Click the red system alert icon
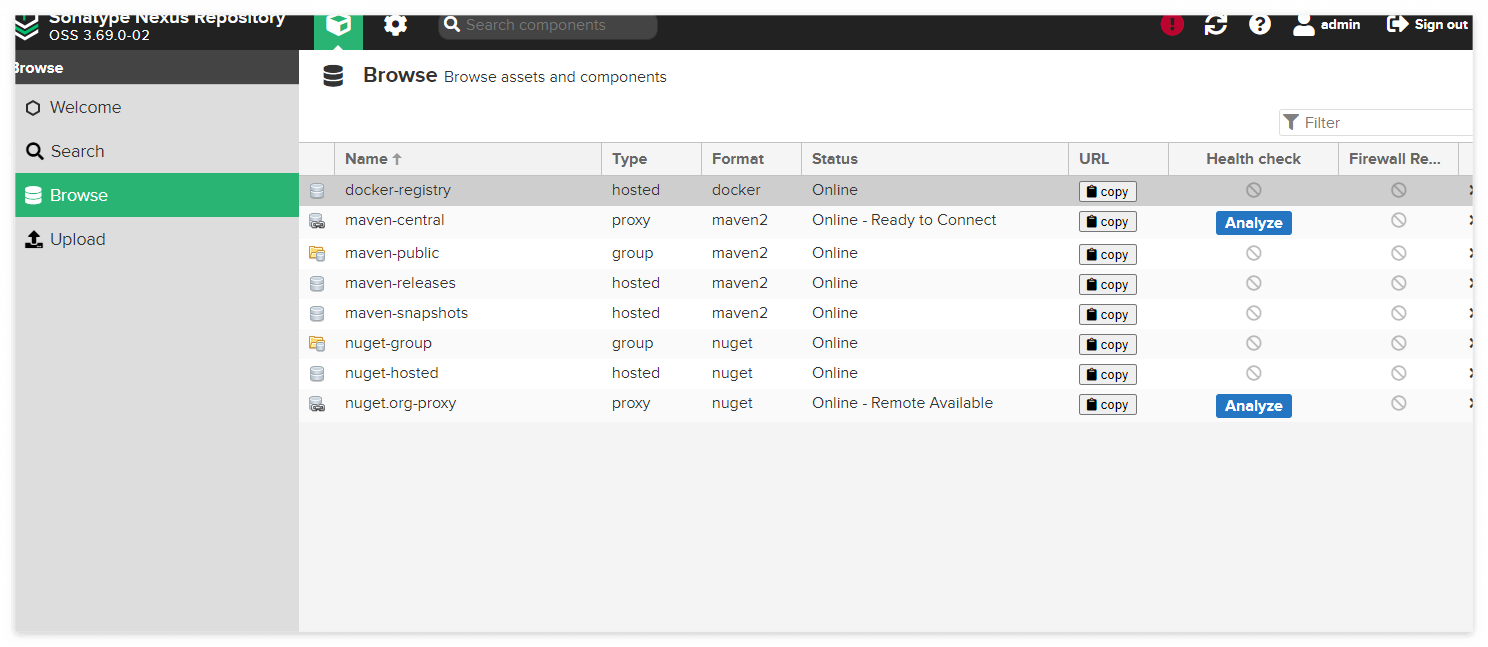The height and width of the screenshot is (647, 1488). [x=1172, y=25]
